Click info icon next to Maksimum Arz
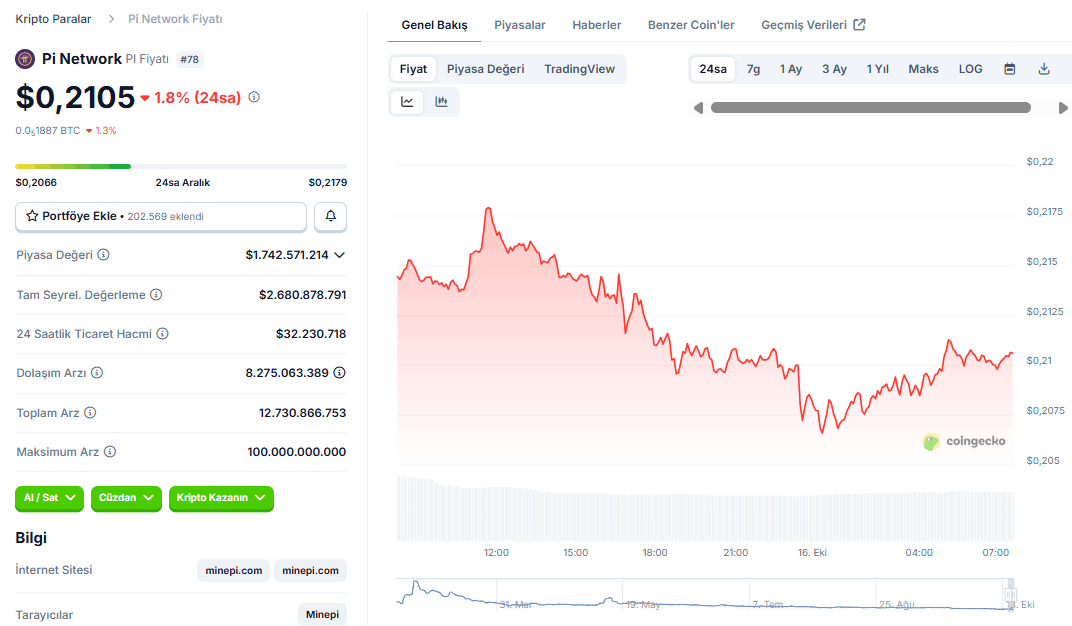This screenshot has width=1072, height=626. point(110,452)
